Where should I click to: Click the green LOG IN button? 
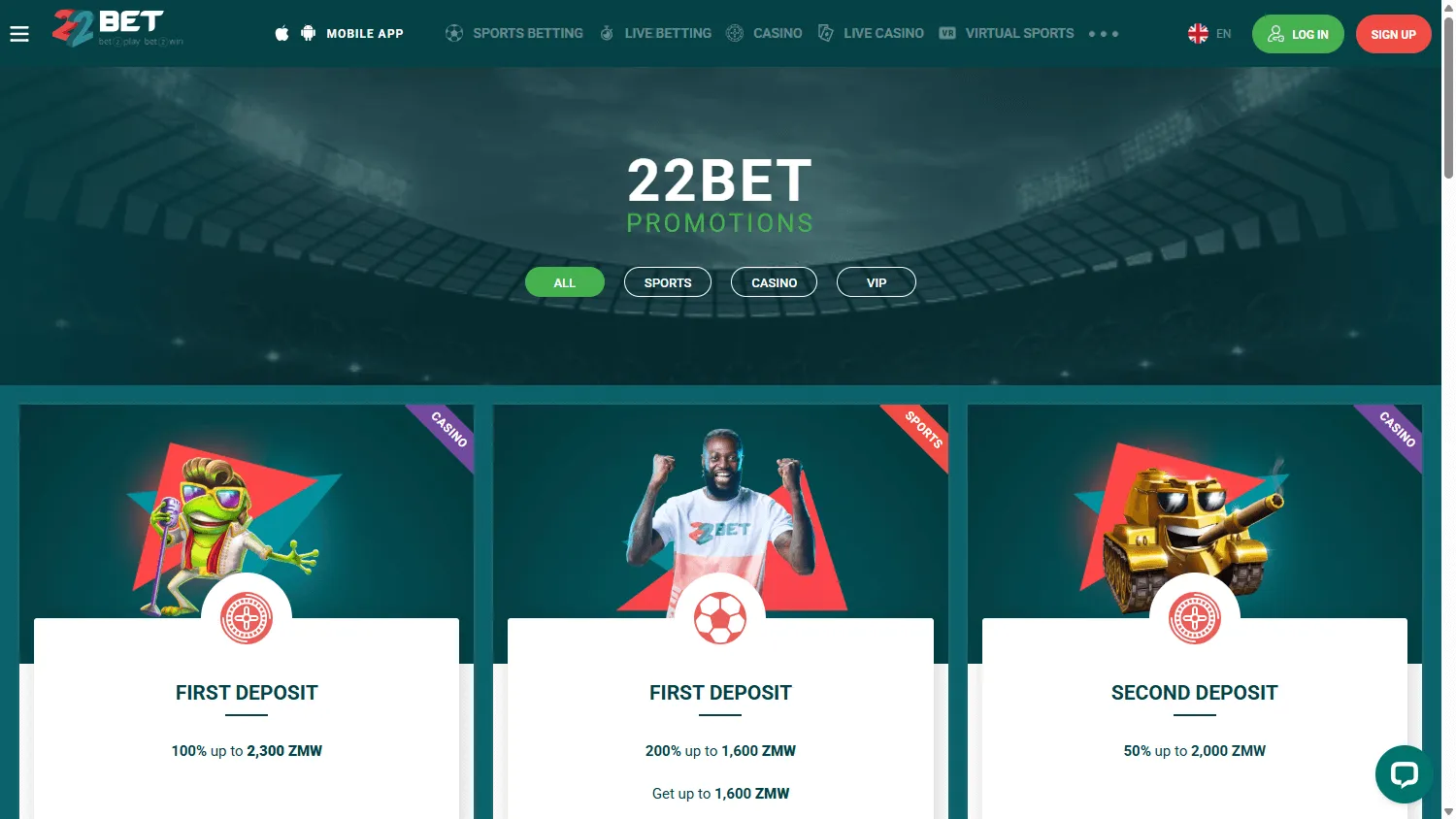point(1298,34)
